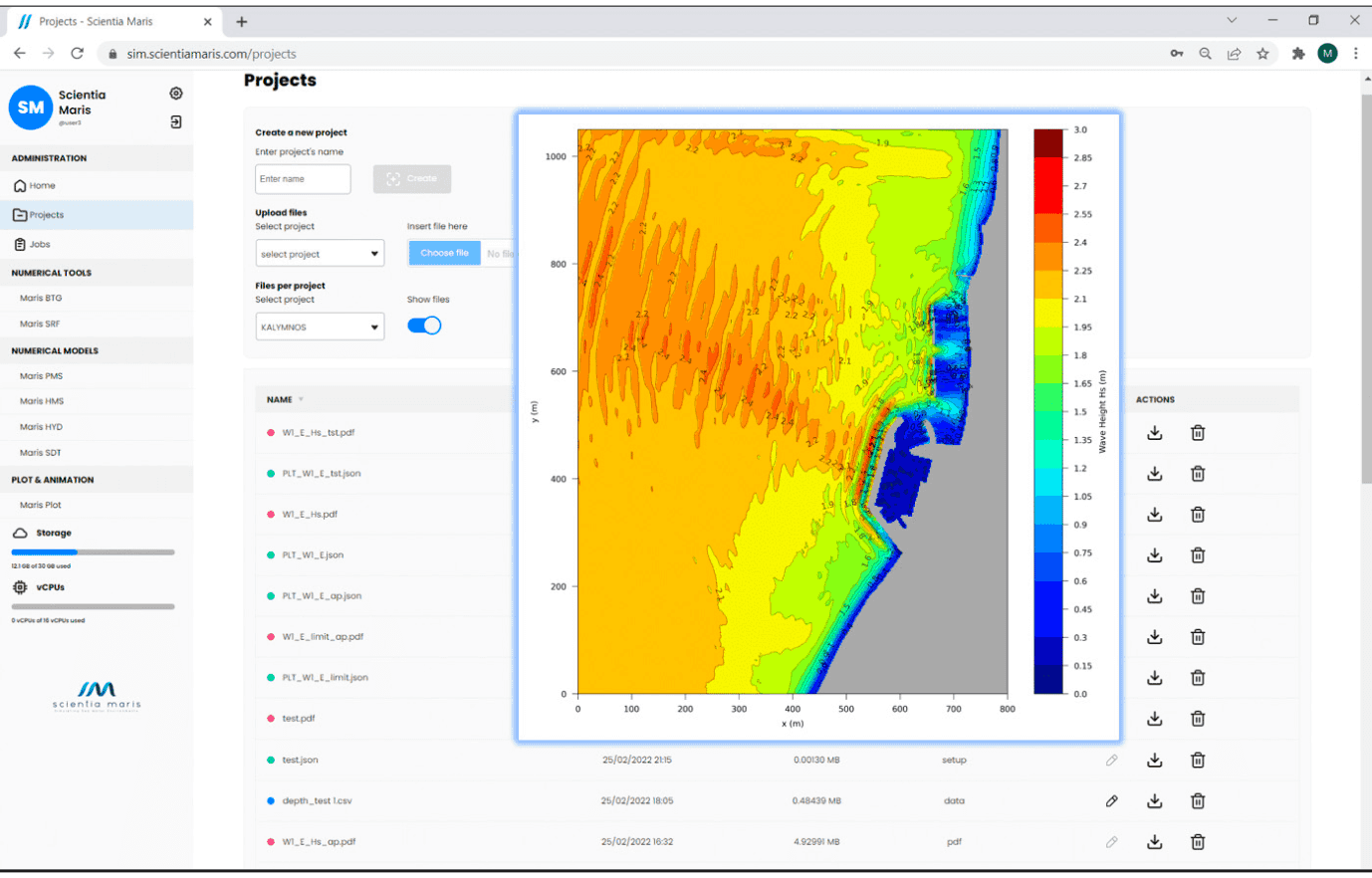The height and width of the screenshot is (878, 1372).
Task: Click the Storage usage progress bar
Action: (x=93, y=551)
